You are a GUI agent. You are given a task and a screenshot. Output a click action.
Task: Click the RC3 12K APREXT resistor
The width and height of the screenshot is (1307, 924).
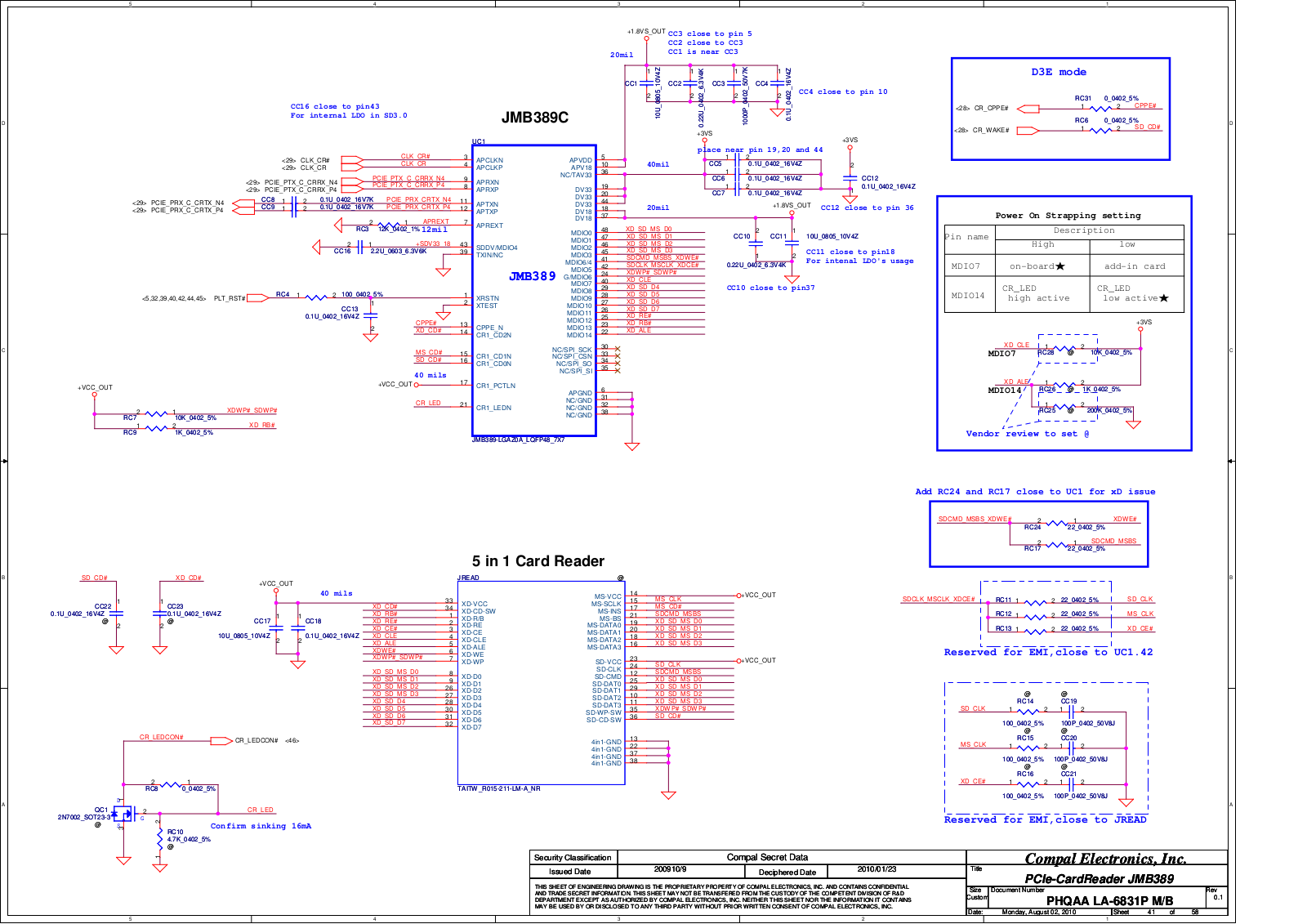click(390, 224)
